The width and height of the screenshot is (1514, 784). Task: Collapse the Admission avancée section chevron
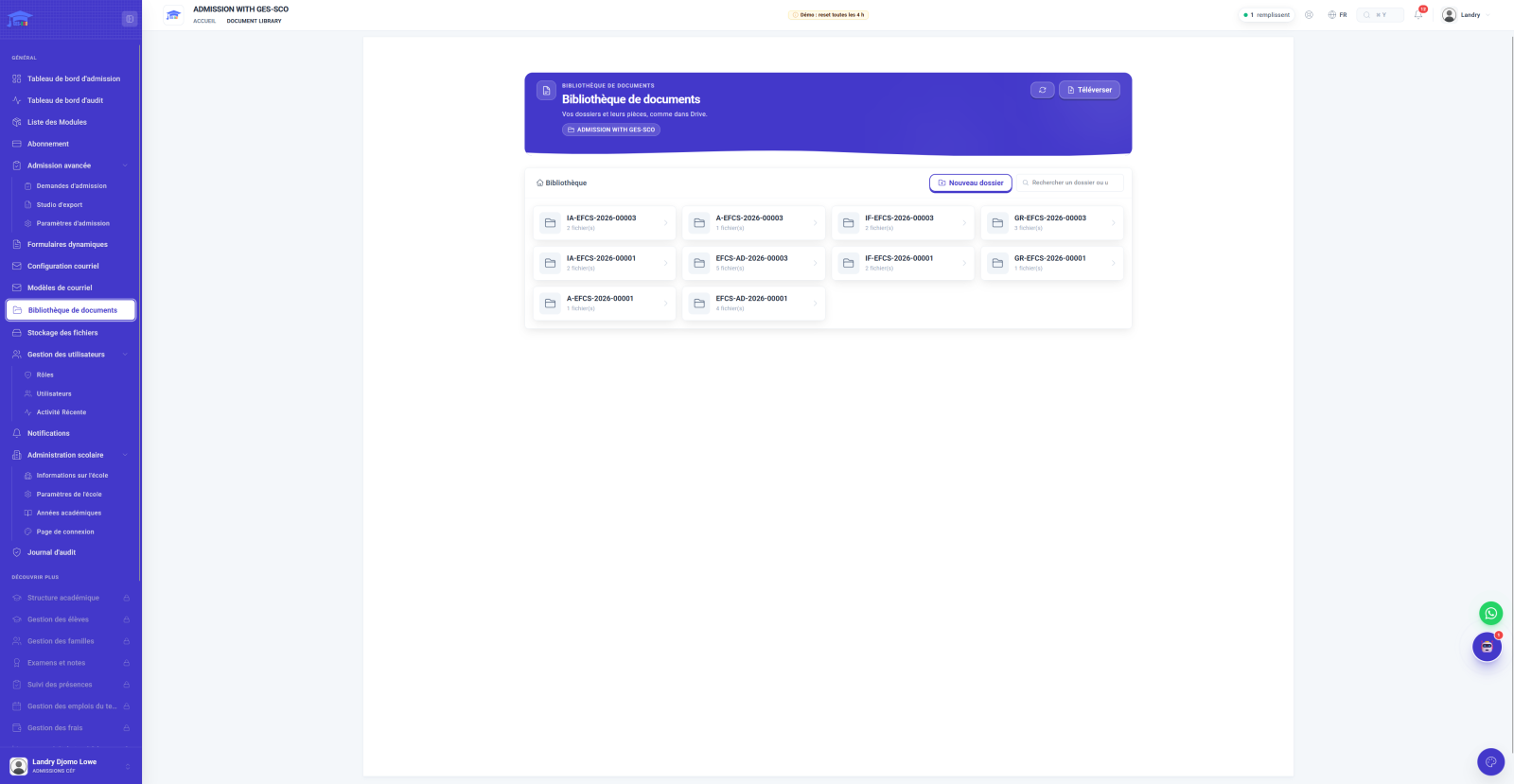click(x=125, y=166)
